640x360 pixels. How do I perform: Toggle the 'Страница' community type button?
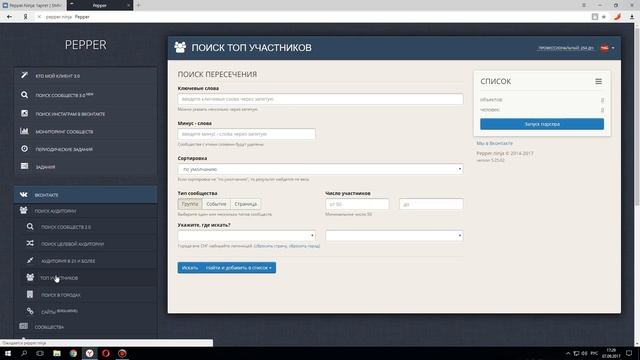click(245, 204)
